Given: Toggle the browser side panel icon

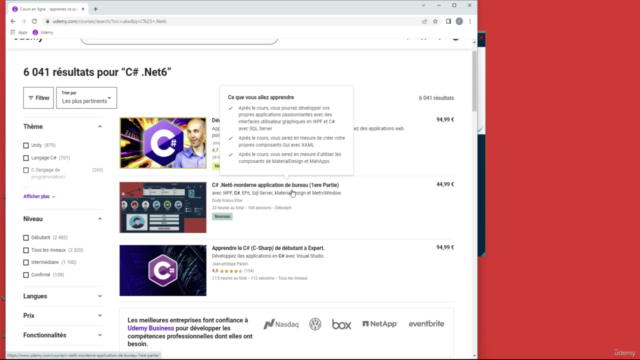Looking at the screenshot, I should (448, 21).
